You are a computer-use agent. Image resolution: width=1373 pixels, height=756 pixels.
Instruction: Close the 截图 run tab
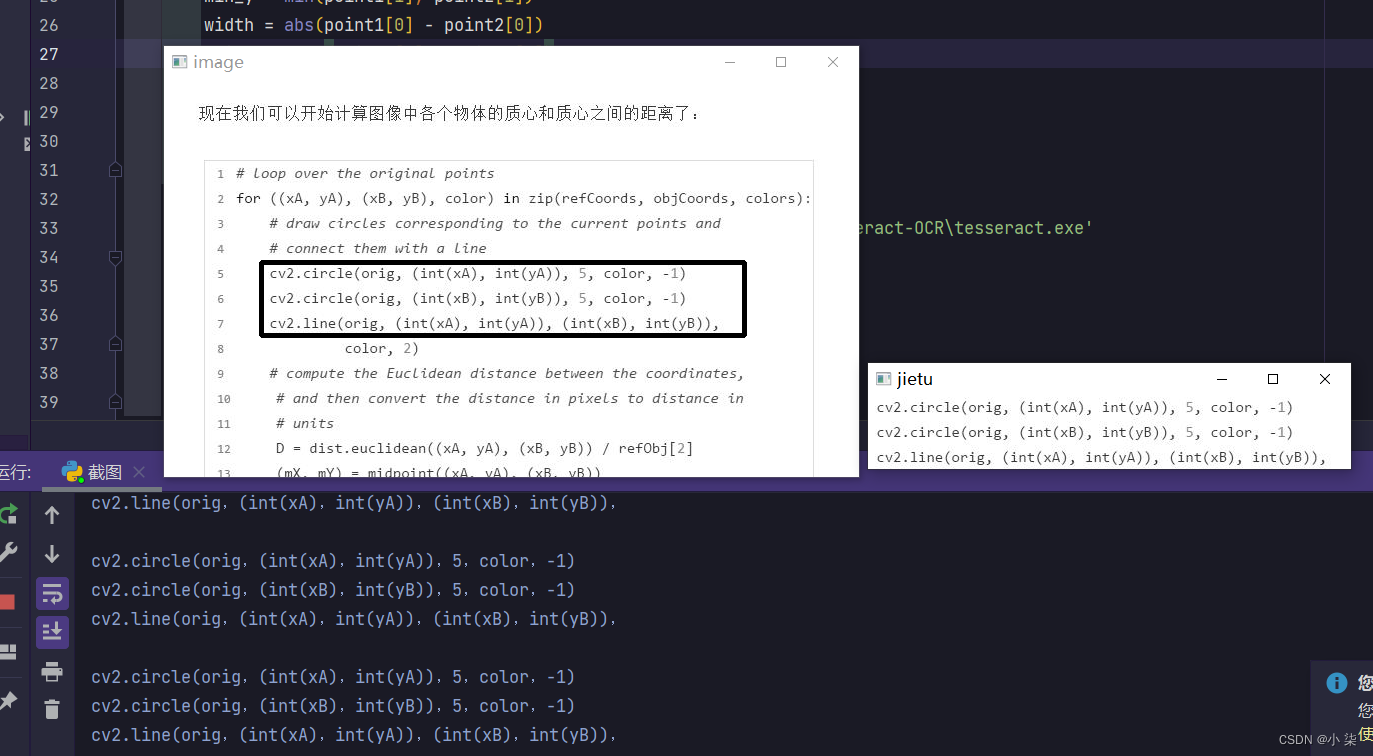tap(139, 472)
